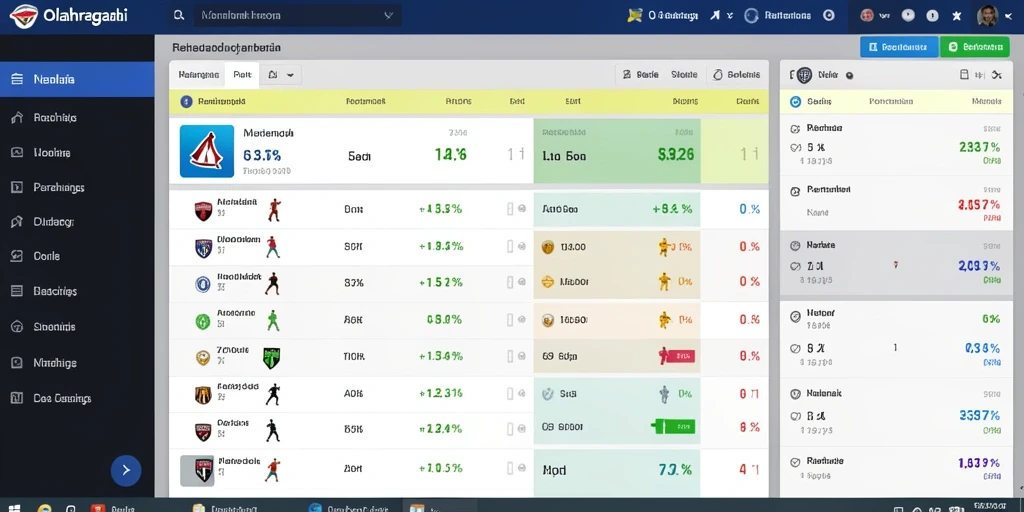The width and height of the screenshot is (1024, 512).
Task: Click the green circle team badge in table
Action: (203, 321)
